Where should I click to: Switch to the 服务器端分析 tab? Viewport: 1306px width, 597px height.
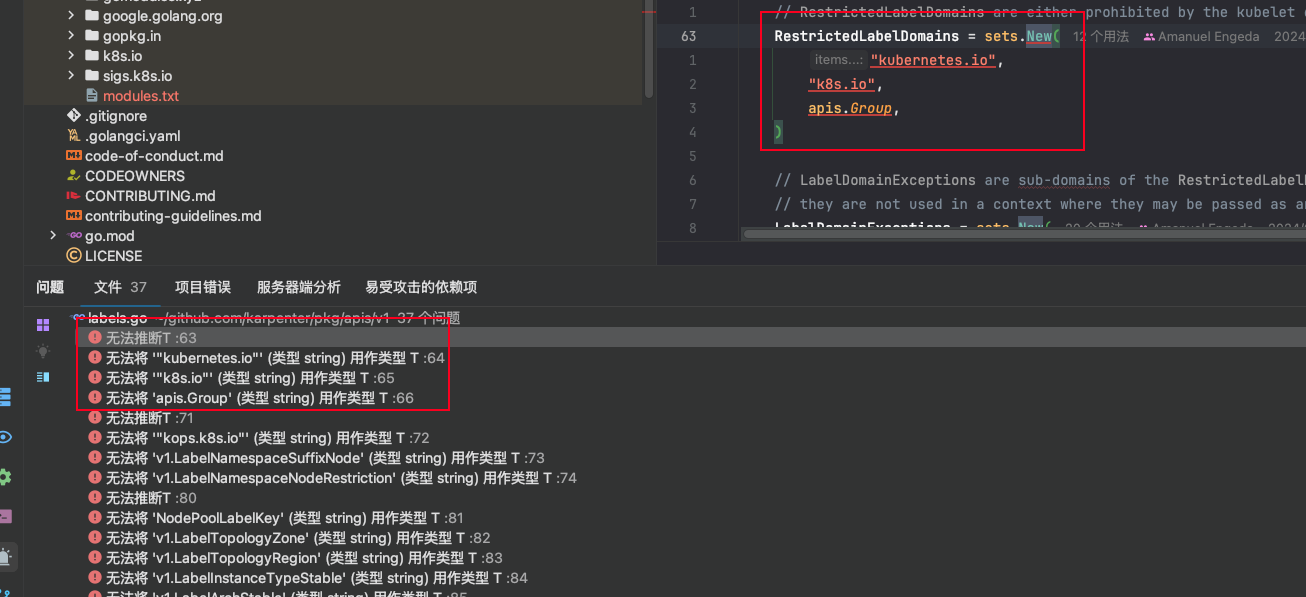pyautogui.click(x=299, y=287)
